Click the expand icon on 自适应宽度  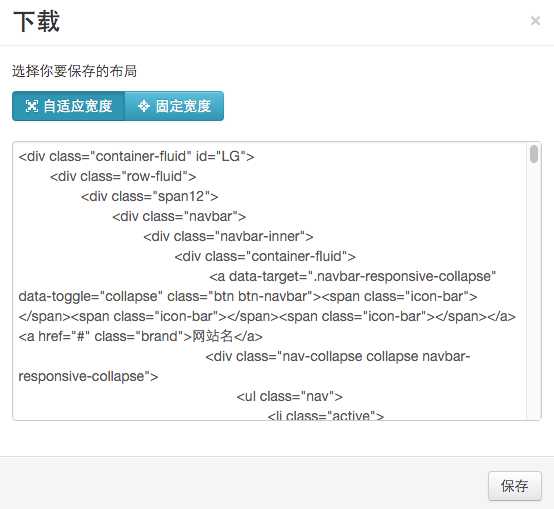pos(31,106)
